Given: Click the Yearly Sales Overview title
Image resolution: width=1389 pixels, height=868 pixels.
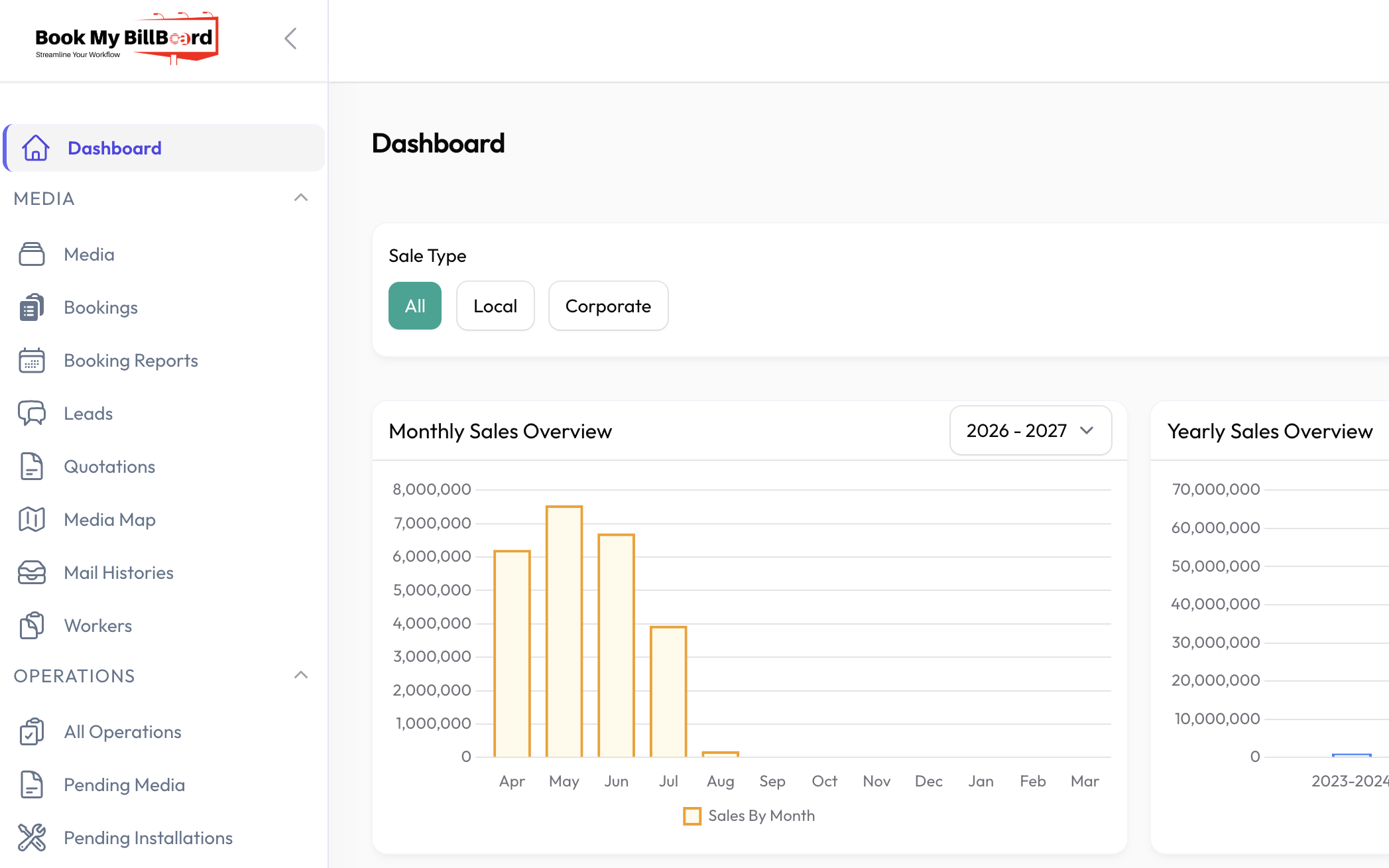Looking at the screenshot, I should pyautogui.click(x=1270, y=431).
